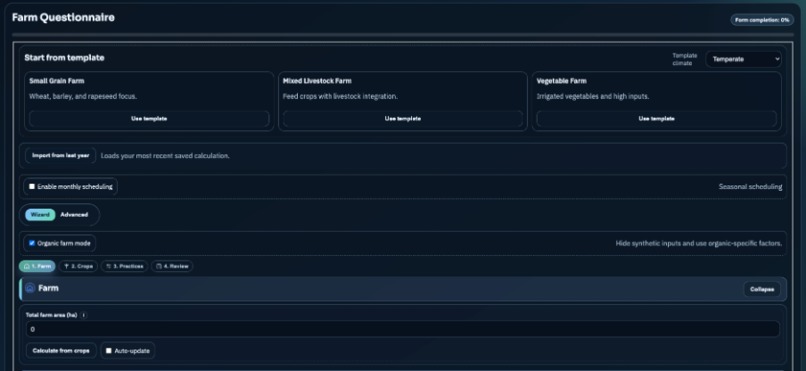Image resolution: width=806 pixels, height=371 pixels.
Task: Click the Total farm area (ha) label
Action: [51, 315]
